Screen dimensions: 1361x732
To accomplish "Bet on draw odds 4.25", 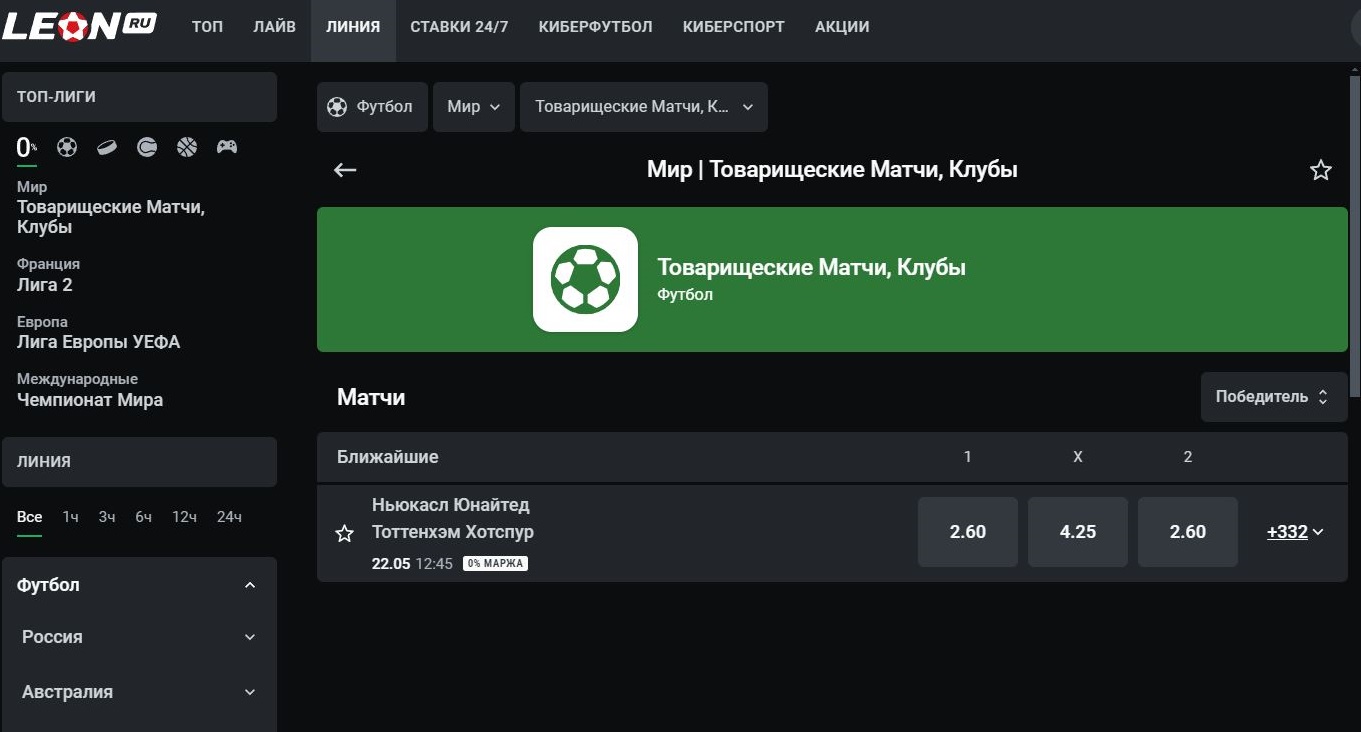I will (1078, 532).
